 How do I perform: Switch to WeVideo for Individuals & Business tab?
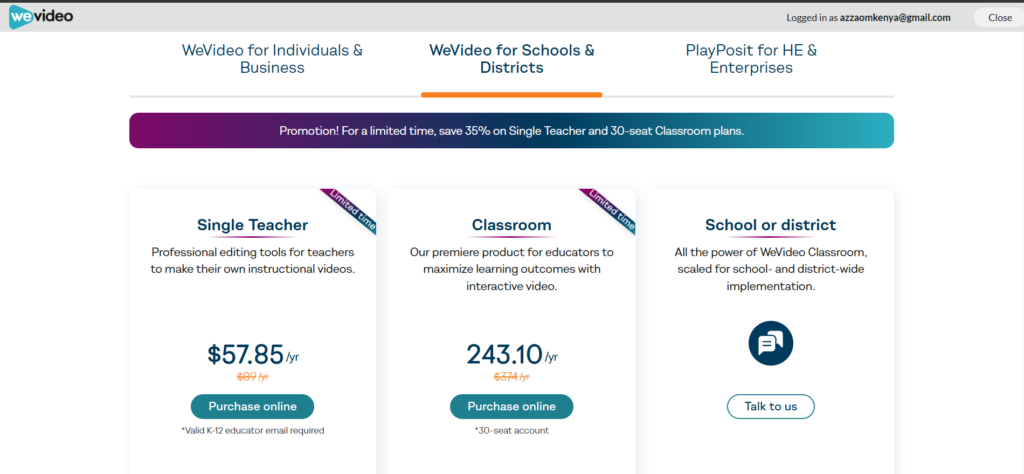coord(272,59)
